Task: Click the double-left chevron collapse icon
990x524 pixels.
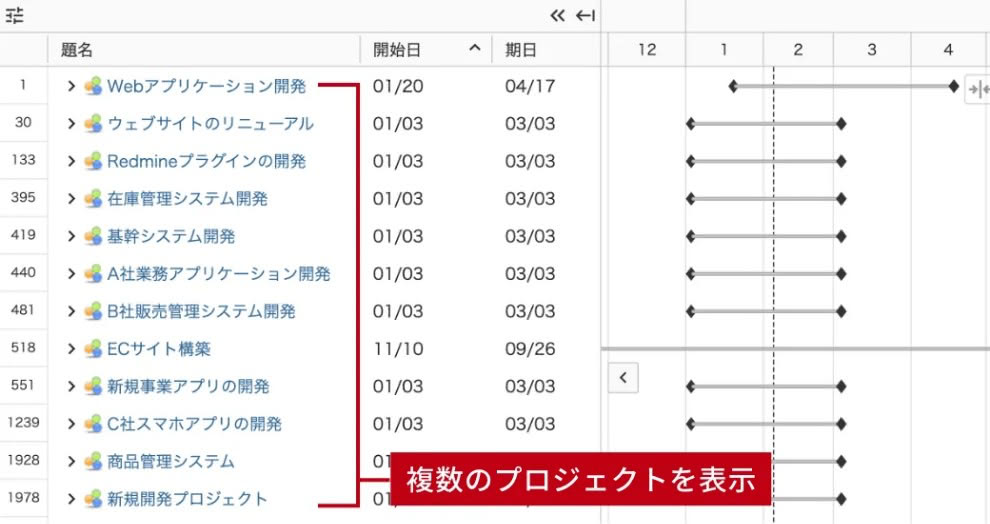Action: tap(558, 16)
